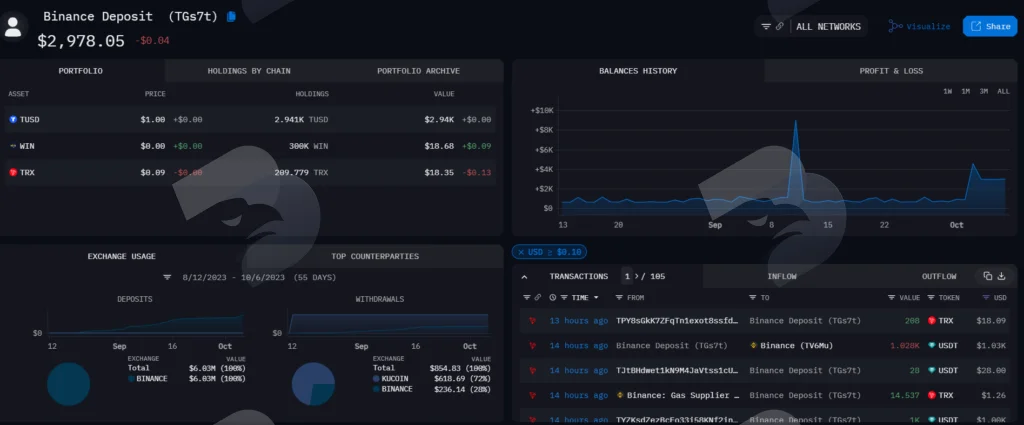1024x425 pixels.
Task: Select the 3M time range
Action: click(x=984, y=91)
